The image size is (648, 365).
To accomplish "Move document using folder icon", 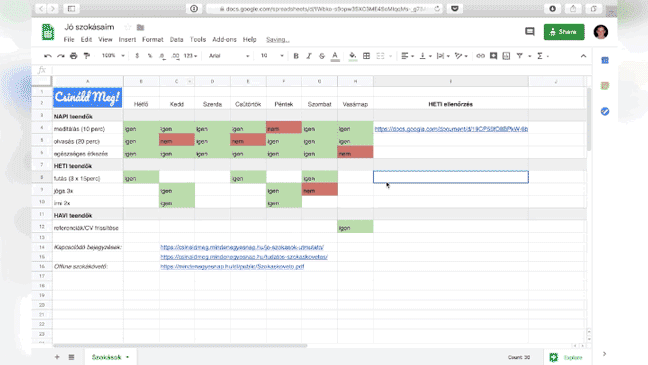I will click(x=141, y=28).
